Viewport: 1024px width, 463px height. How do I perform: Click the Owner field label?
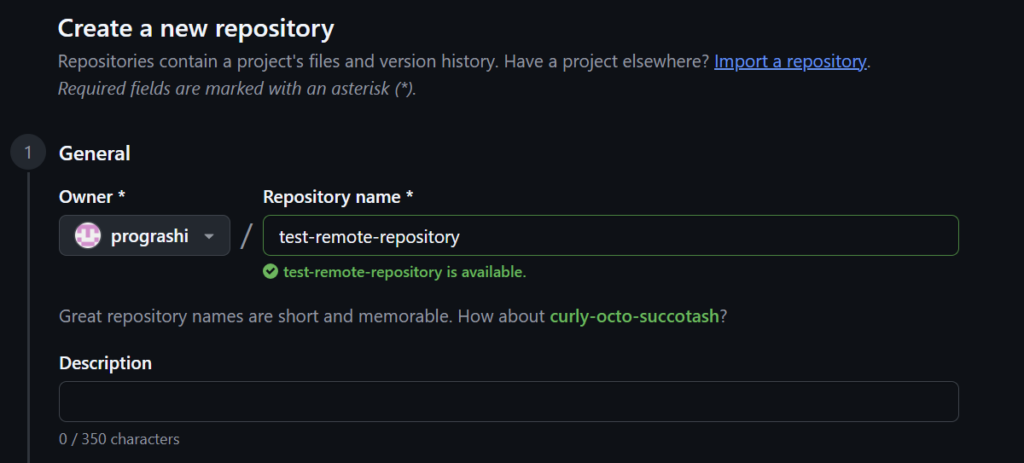92,197
